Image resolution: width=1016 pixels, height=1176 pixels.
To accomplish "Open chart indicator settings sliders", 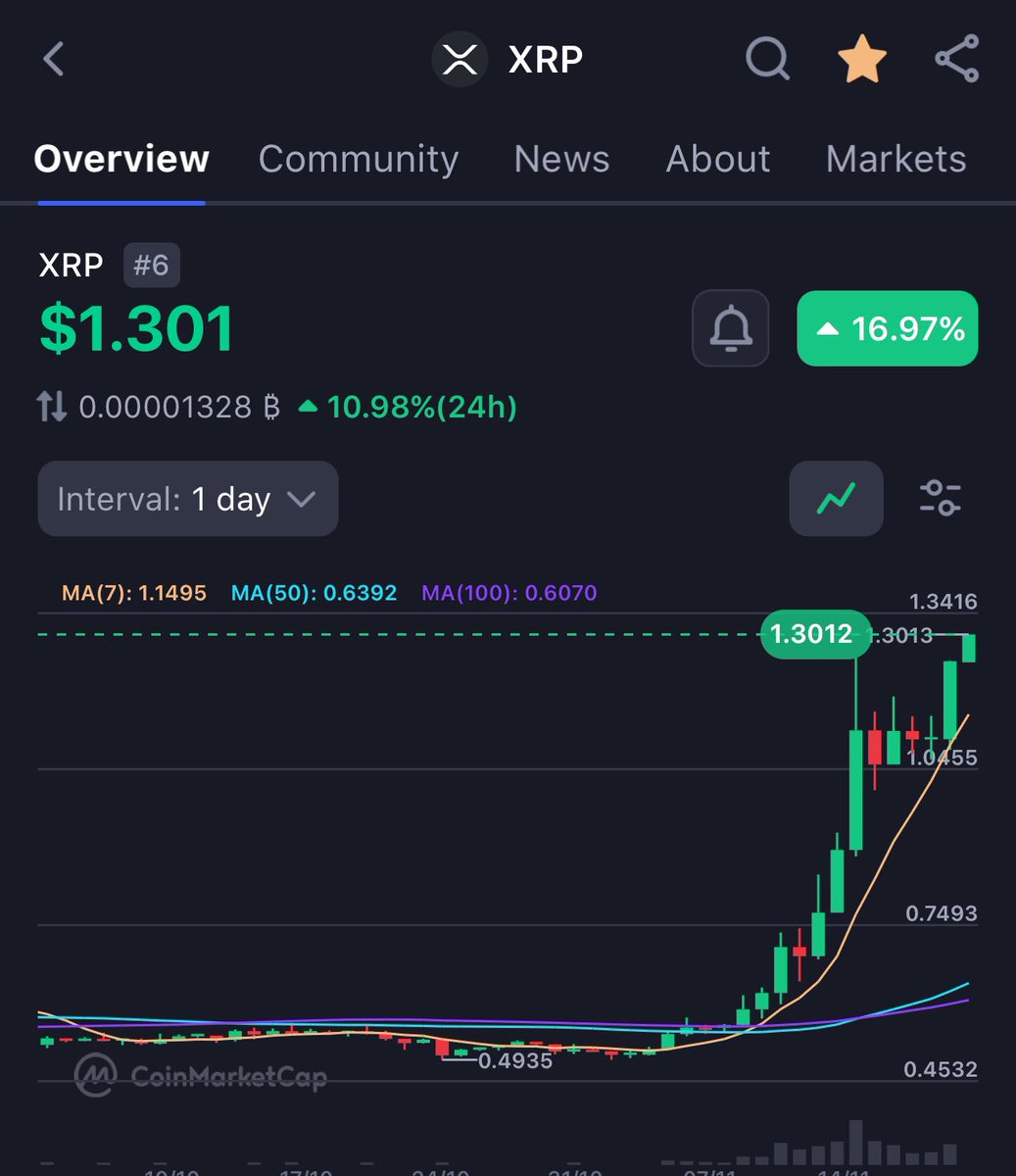I will (x=940, y=499).
